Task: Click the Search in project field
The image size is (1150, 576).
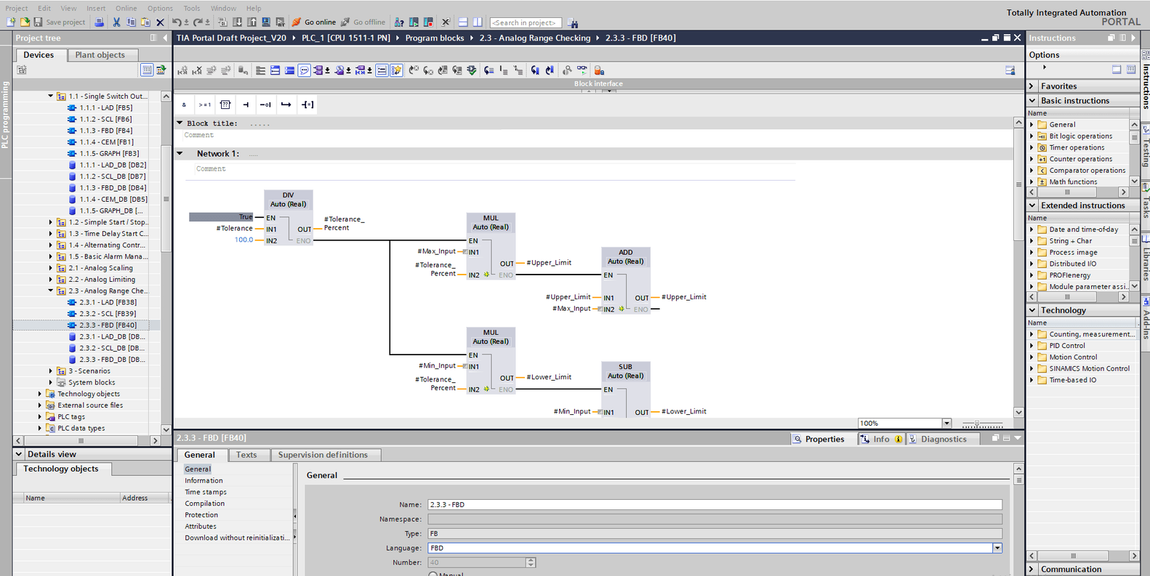Action: pos(526,23)
